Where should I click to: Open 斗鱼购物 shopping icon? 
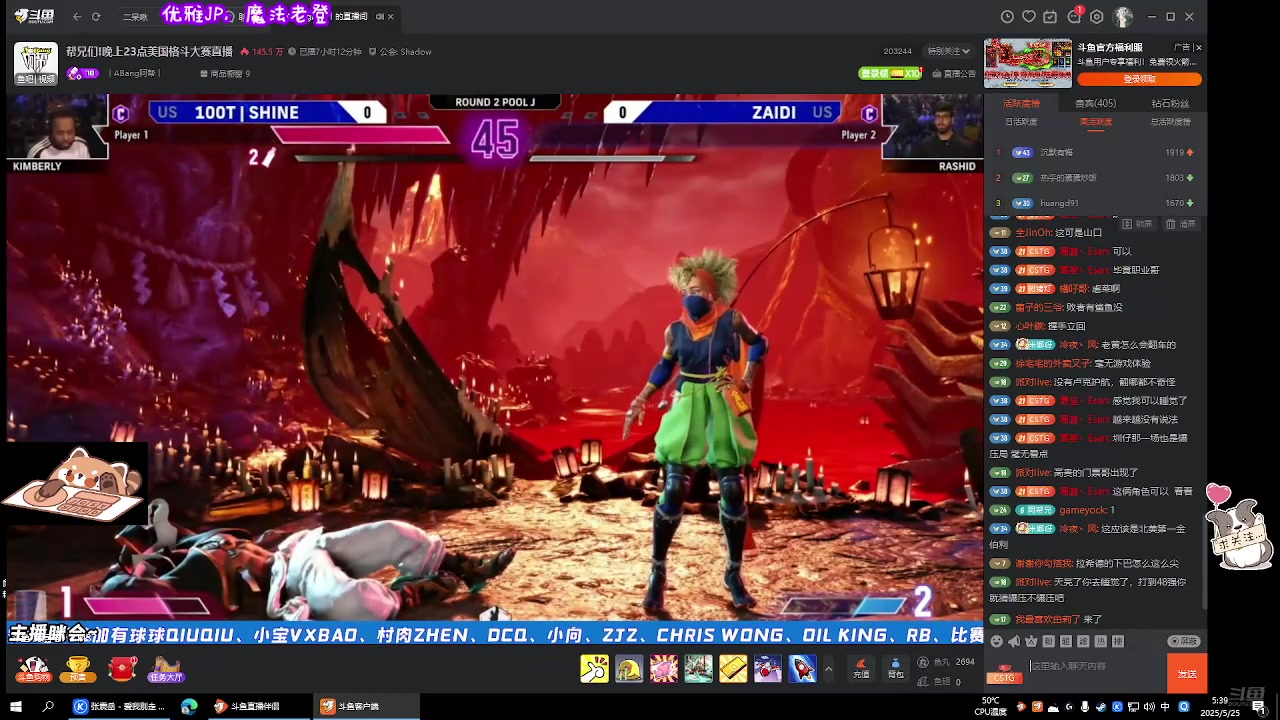34,669
